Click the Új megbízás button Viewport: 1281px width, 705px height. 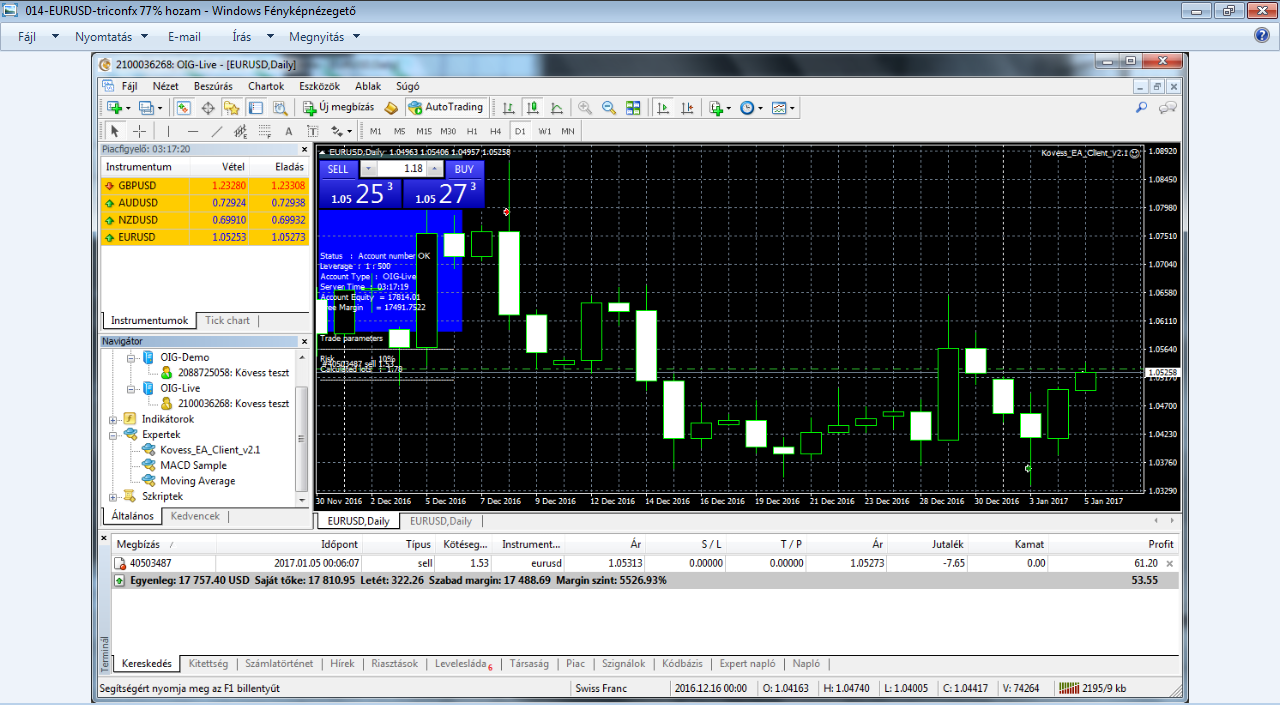(338, 107)
